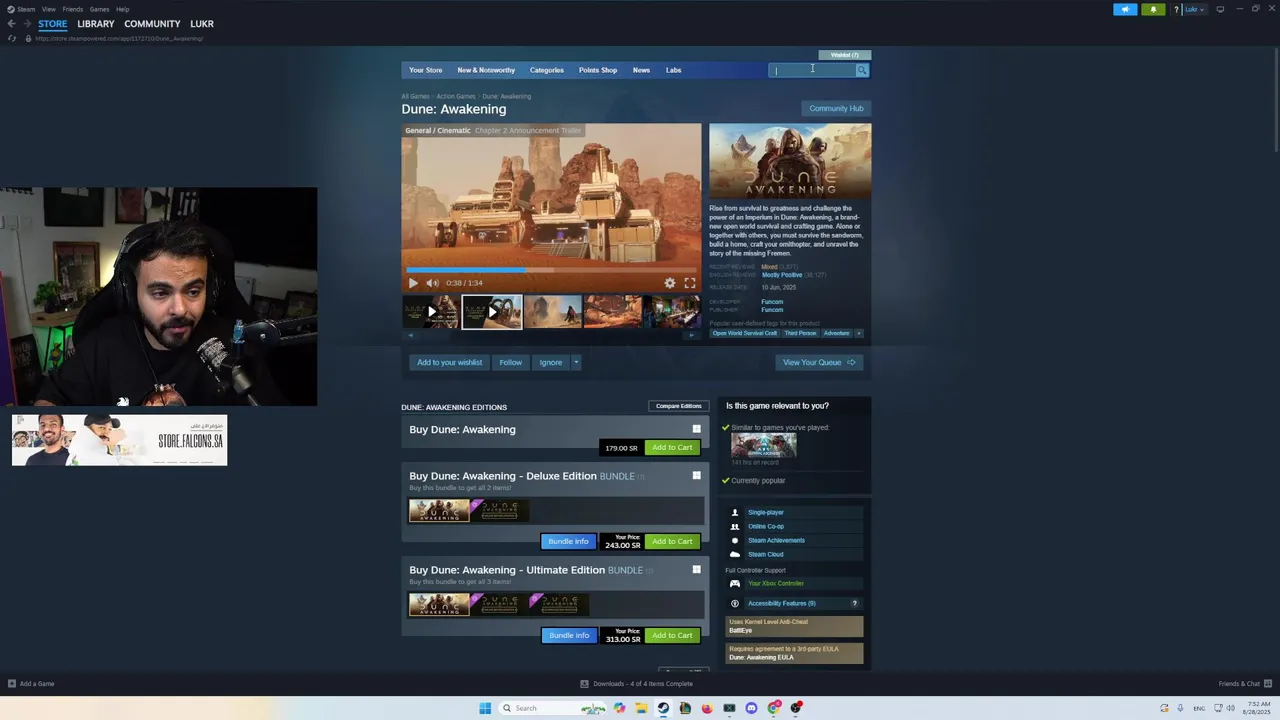Add base game 179.00 SR to cart

(672, 447)
